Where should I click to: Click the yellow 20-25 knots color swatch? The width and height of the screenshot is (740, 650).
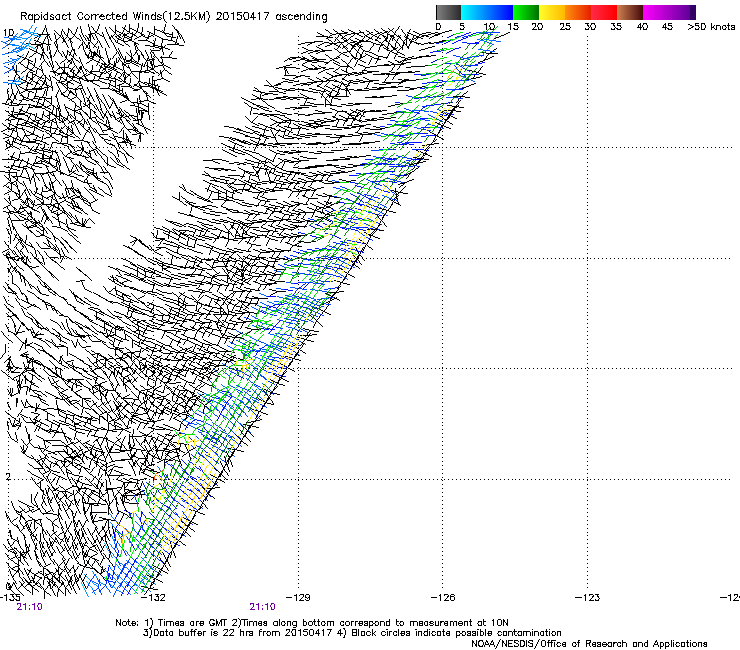(x=552, y=12)
